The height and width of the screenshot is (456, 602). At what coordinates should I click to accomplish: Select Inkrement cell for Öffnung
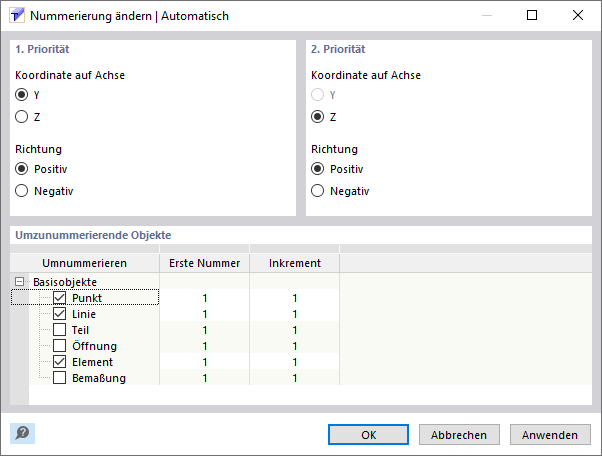[295, 346]
